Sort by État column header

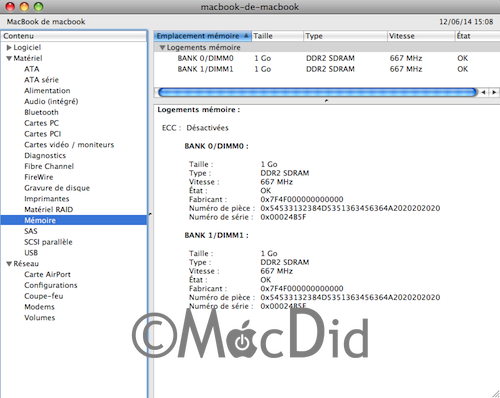[477, 36]
